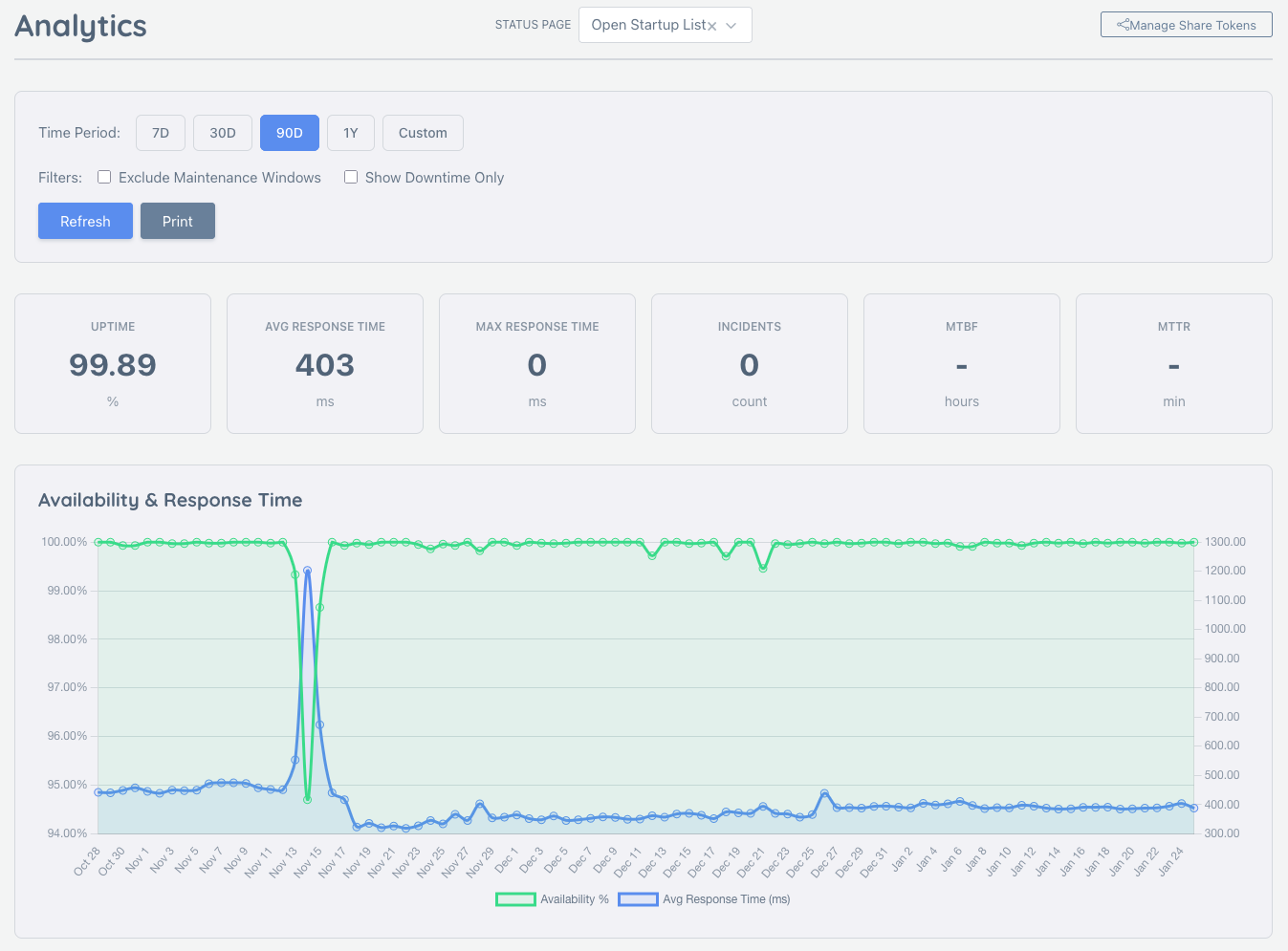Image resolution: width=1288 pixels, height=951 pixels.
Task: Click the Refresh button
Action: click(x=85, y=221)
